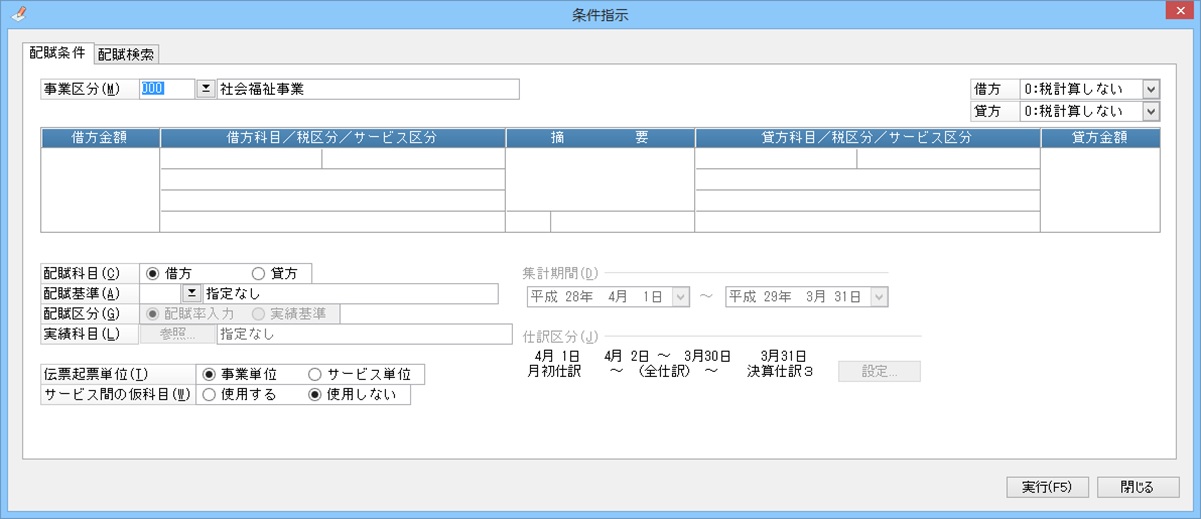Set サービス間の仮科目 to 使用する
The image size is (1201, 519).
click(209, 395)
